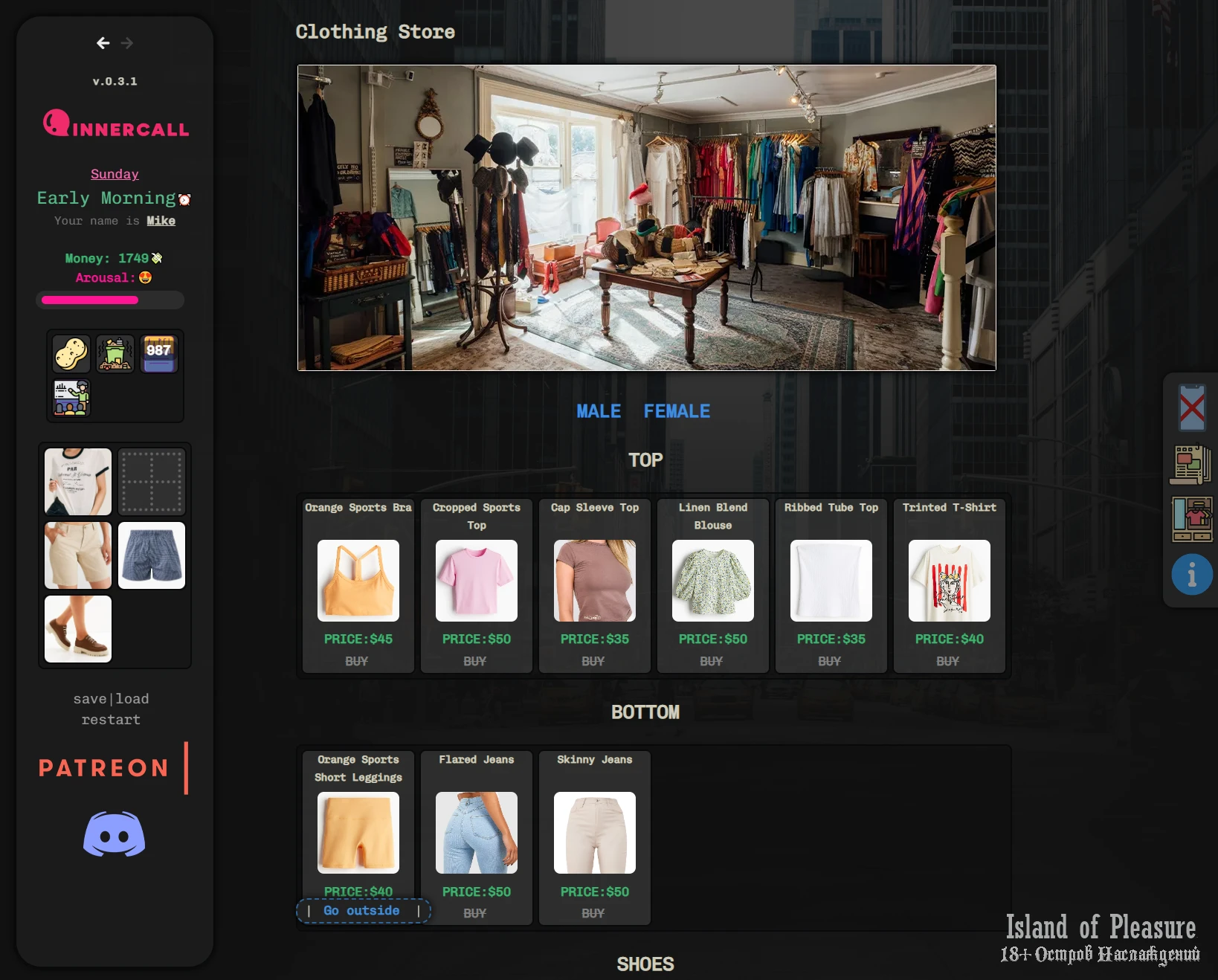Switch to the MALE clothing tab
The height and width of the screenshot is (980, 1218).
click(x=598, y=411)
